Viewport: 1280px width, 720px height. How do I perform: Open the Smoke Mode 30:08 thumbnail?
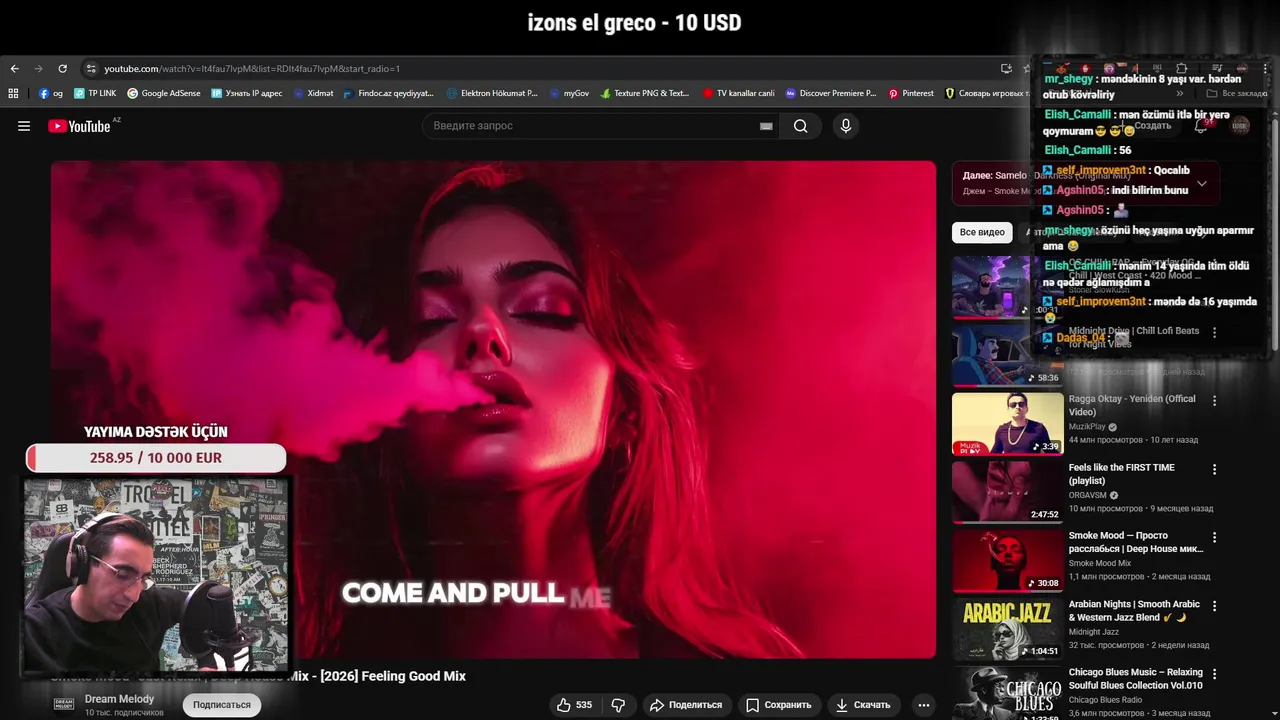tap(1007, 560)
